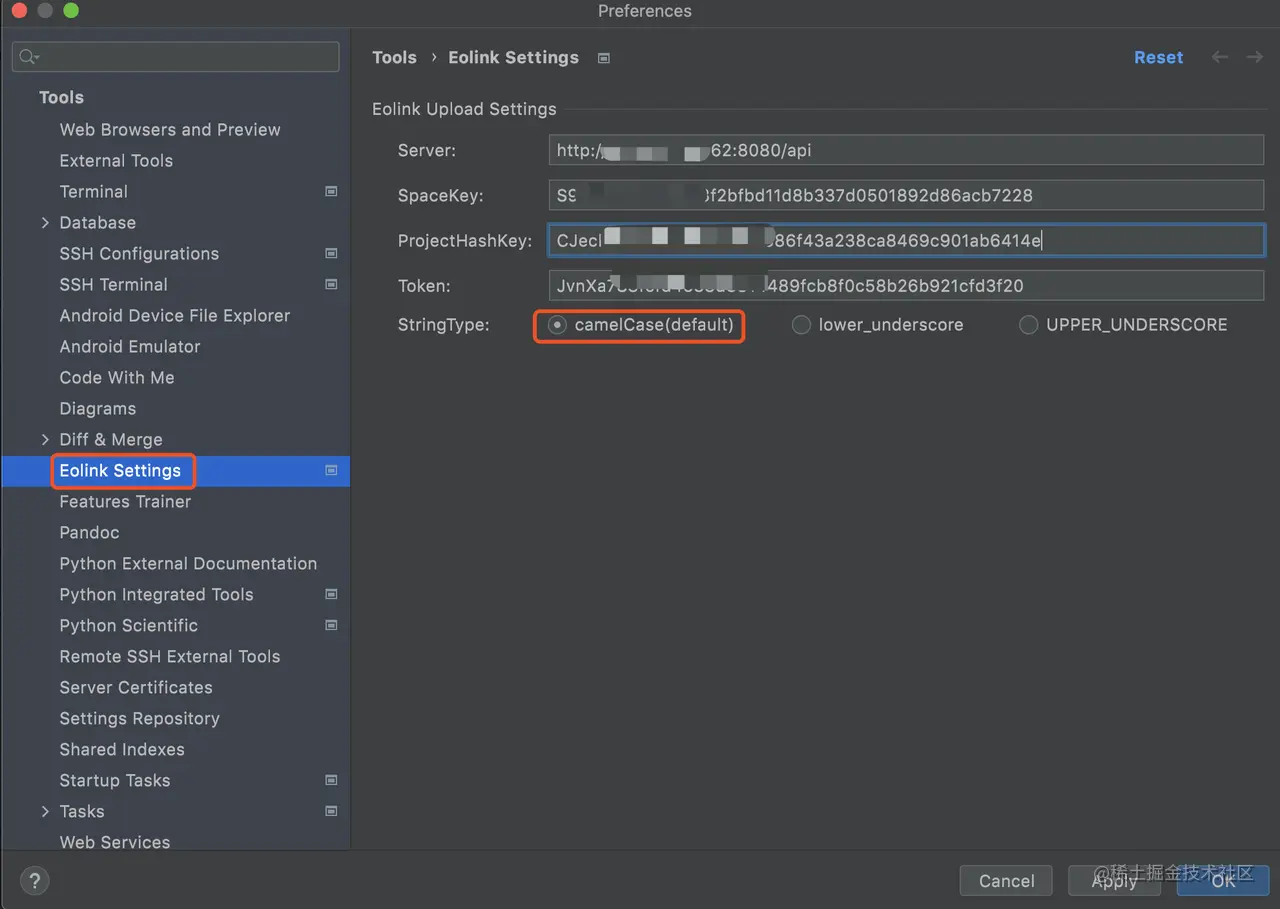1280x909 pixels.
Task: Click the red close window button
Action: coord(19,11)
